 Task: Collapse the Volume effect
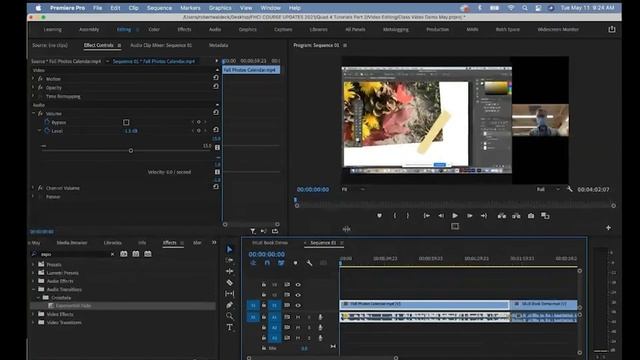33,113
